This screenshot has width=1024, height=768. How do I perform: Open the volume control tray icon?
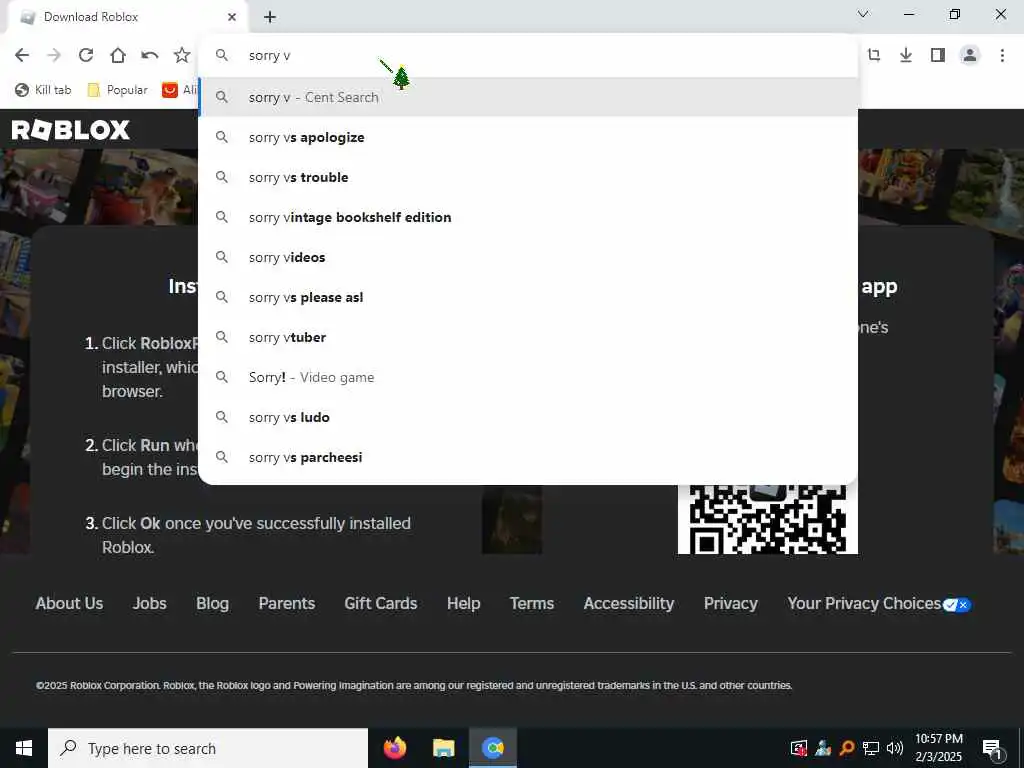895,748
